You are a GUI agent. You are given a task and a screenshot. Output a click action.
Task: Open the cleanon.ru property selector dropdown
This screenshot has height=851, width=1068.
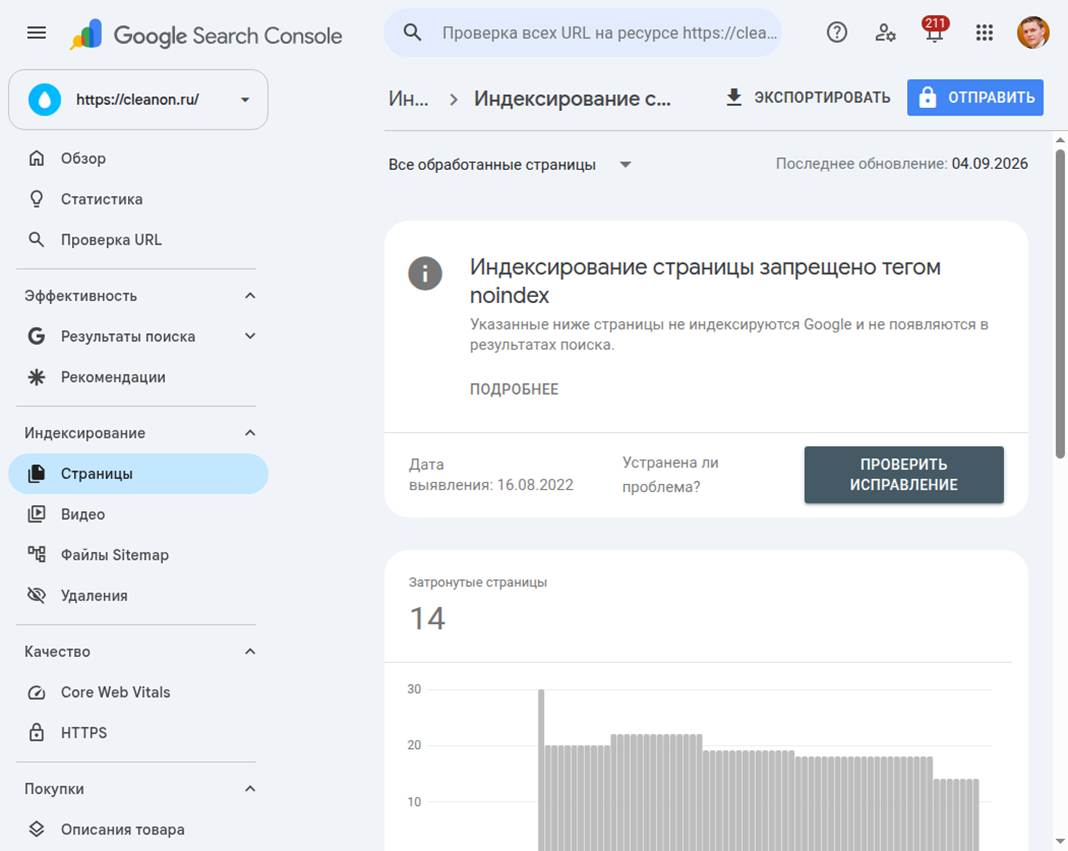tap(138, 99)
